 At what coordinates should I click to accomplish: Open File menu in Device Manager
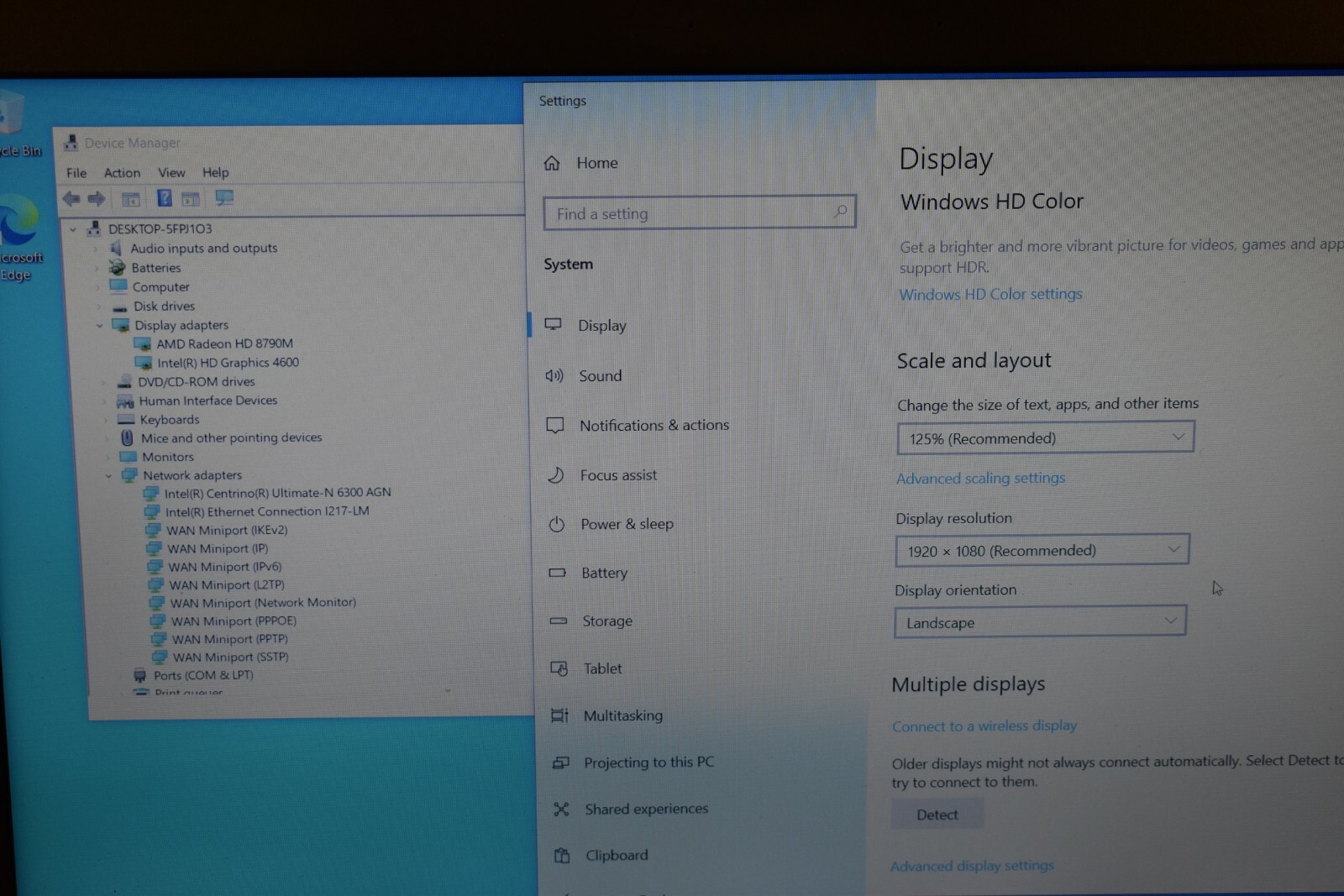(76, 173)
